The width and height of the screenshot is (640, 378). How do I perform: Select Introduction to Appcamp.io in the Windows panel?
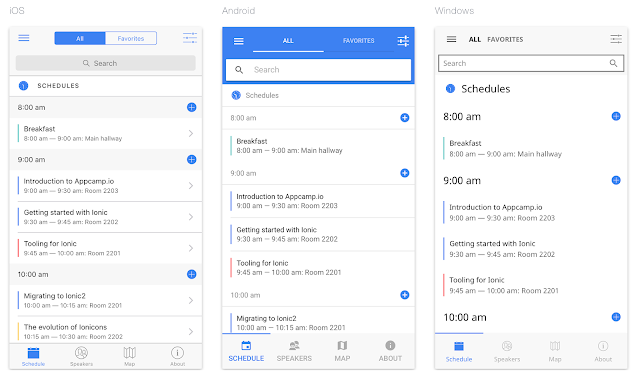(x=531, y=213)
